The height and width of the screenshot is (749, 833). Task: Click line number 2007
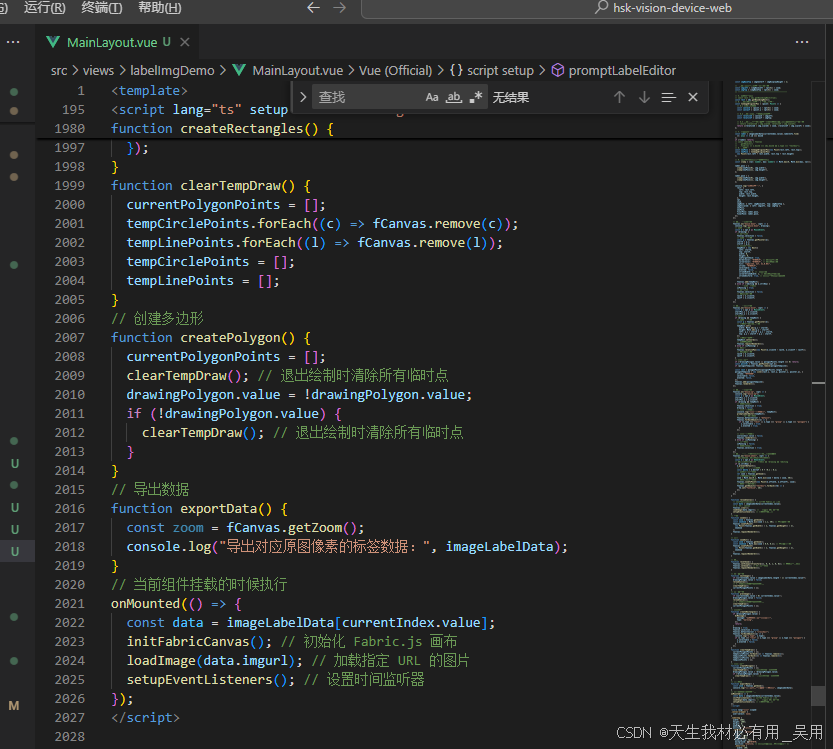(70, 338)
